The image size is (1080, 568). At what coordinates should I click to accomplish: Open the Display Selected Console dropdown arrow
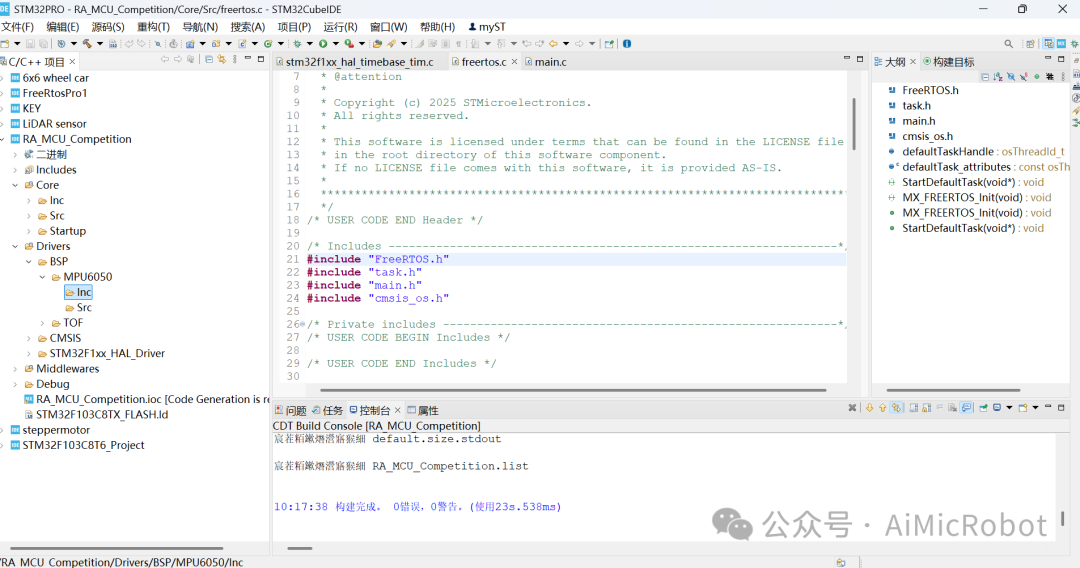click(1009, 408)
